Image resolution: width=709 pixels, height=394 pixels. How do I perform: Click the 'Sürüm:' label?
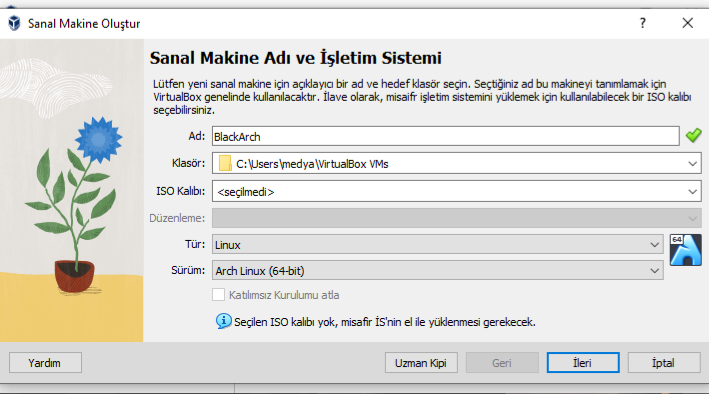coord(188,271)
